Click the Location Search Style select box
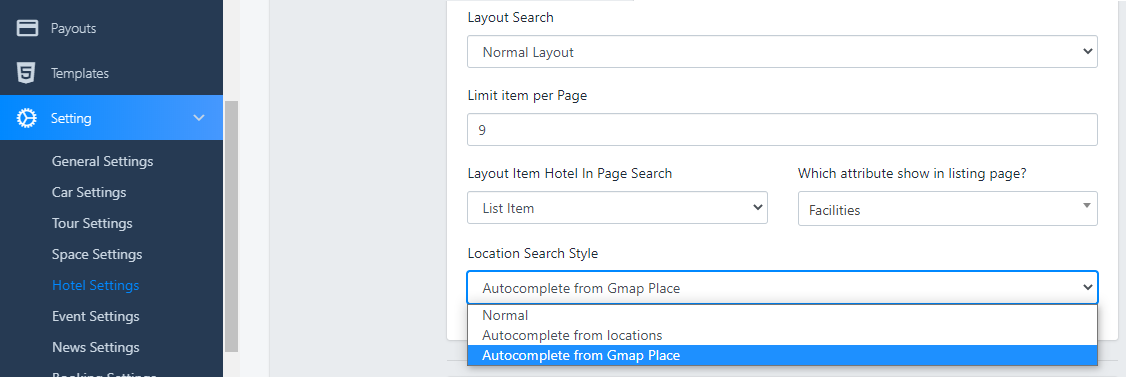 782,288
